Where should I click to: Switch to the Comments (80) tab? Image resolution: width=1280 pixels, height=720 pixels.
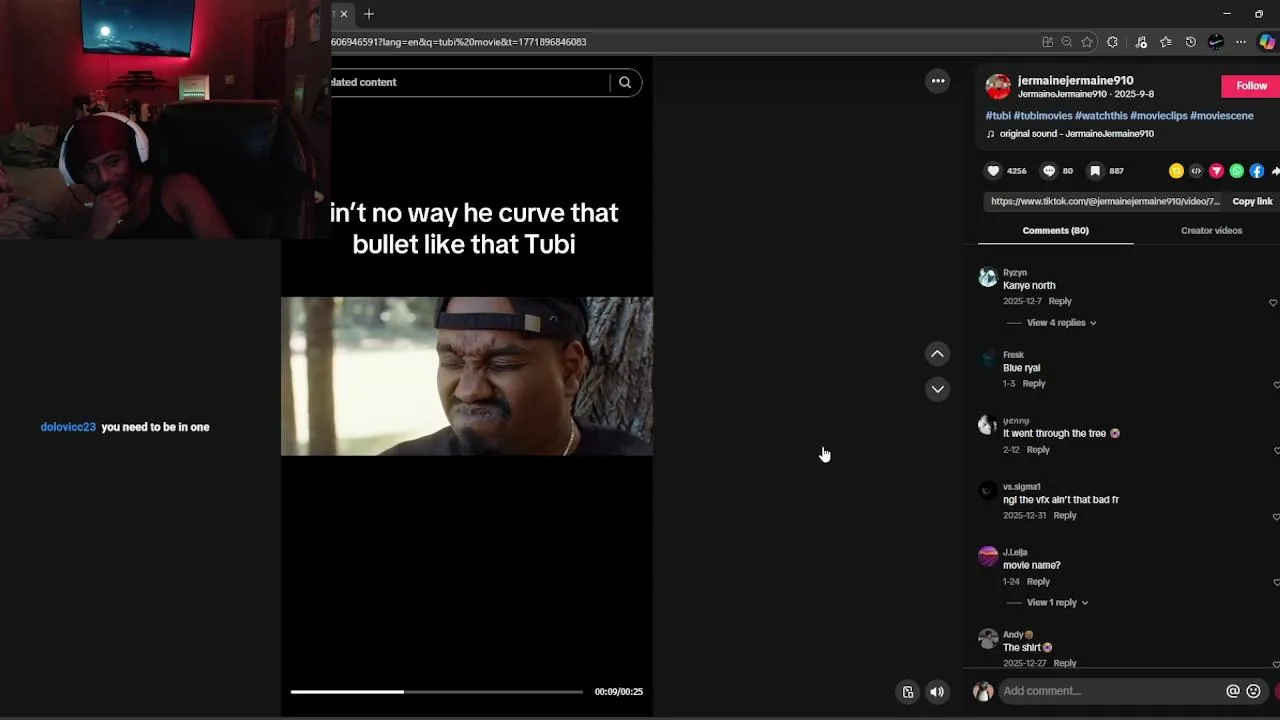click(x=1055, y=231)
